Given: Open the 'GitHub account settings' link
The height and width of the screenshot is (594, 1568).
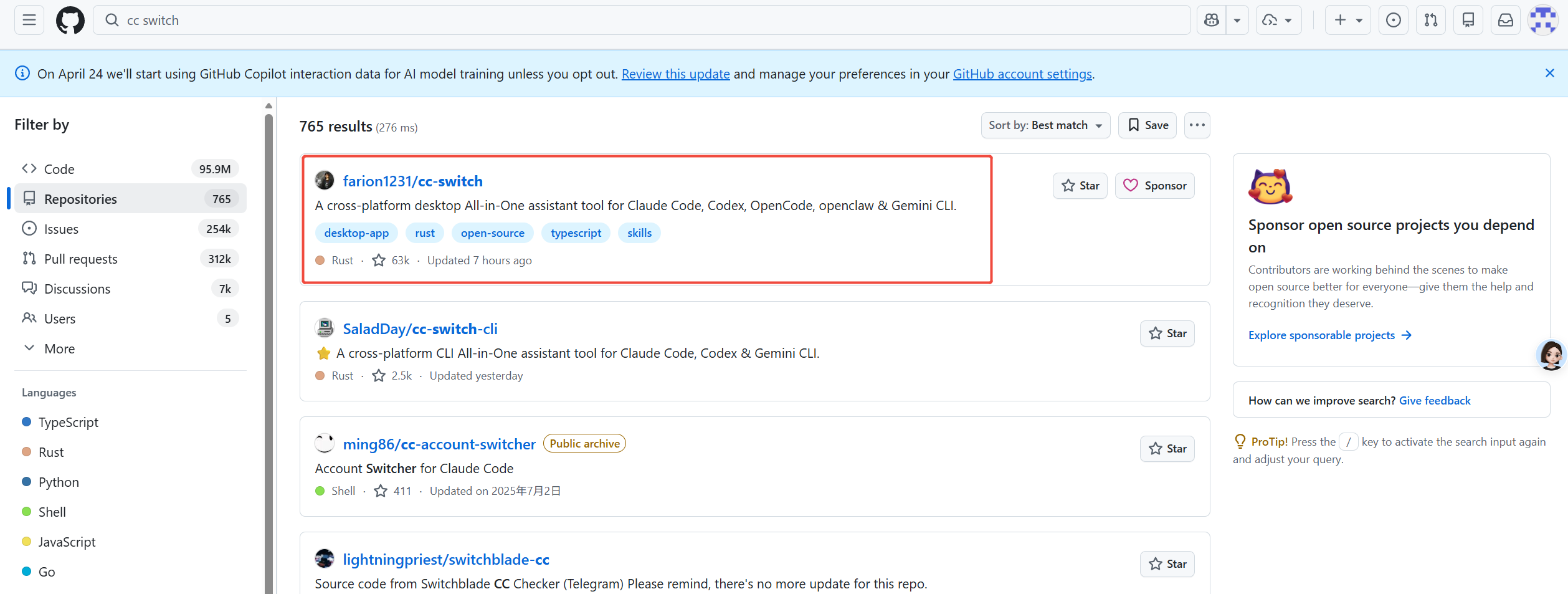Looking at the screenshot, I should (1022, 74).
